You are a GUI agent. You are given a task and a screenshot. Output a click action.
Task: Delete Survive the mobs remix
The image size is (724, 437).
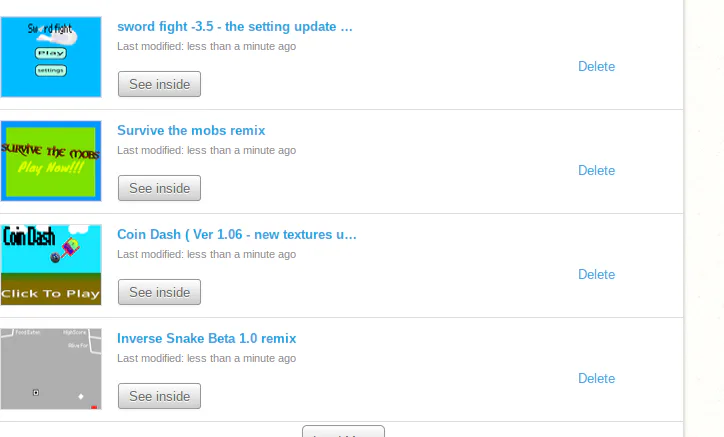pyautogui.click(x=597, y=170)
